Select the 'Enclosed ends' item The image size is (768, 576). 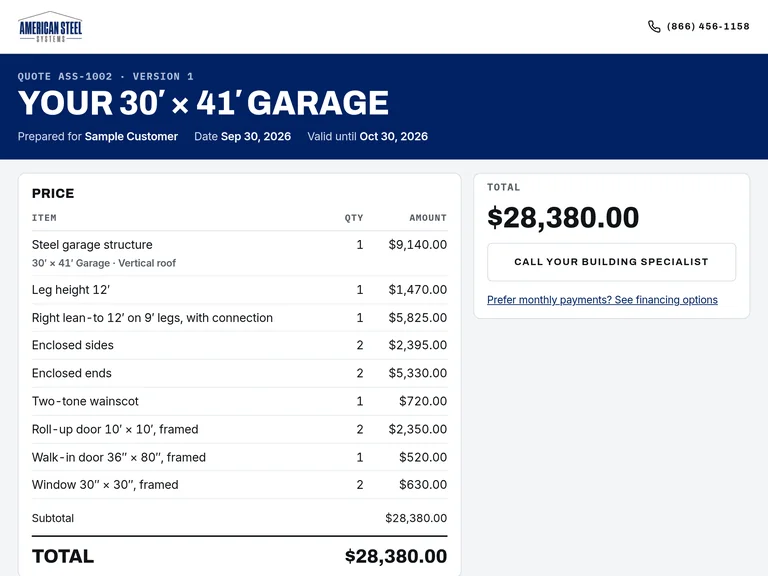pos(72,373)
